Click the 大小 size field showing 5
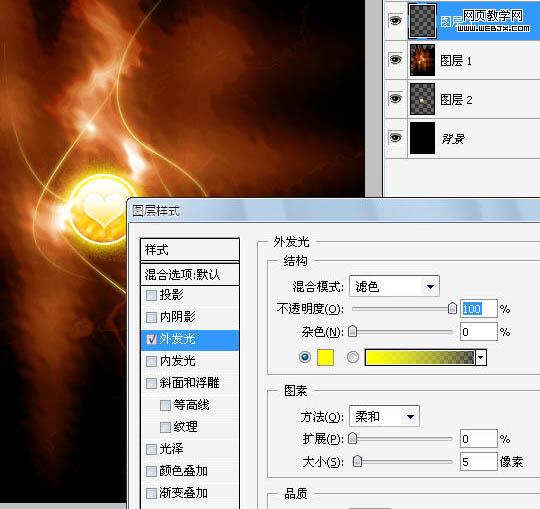 click(478, 461)
